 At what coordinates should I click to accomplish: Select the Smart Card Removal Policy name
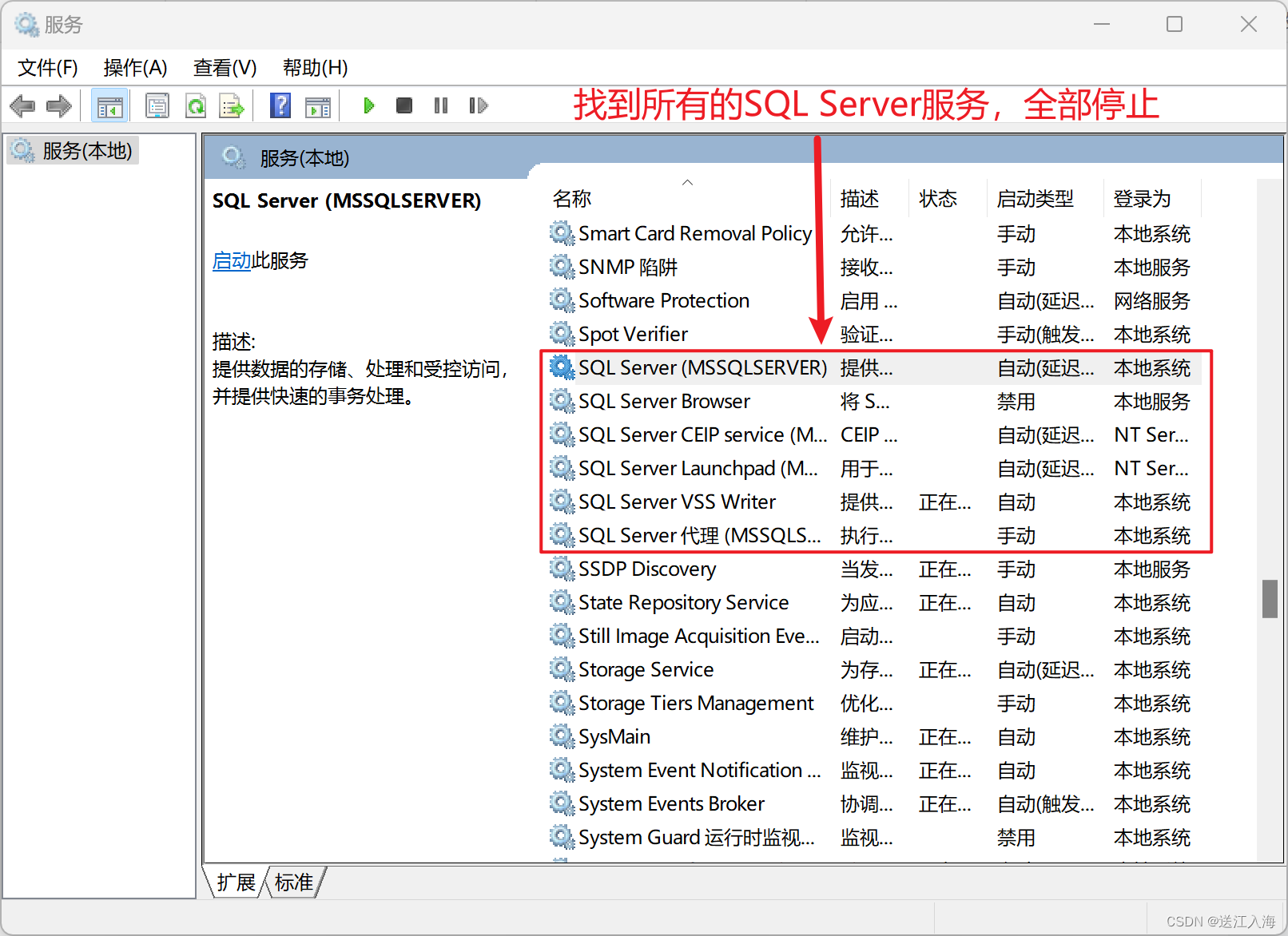tap(695, 233)
